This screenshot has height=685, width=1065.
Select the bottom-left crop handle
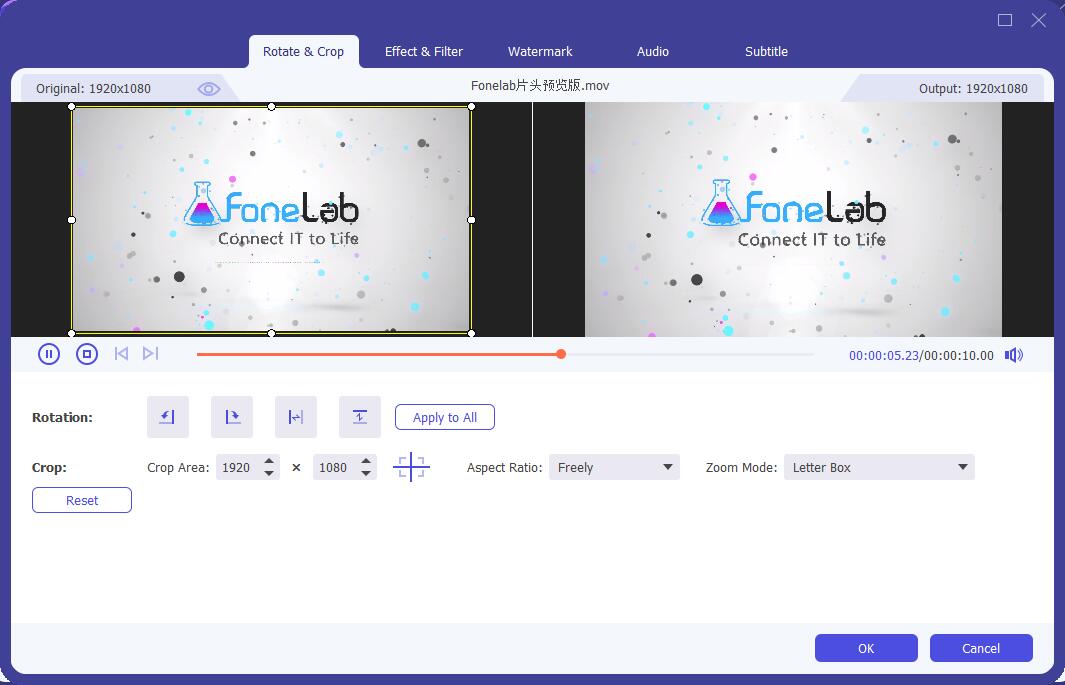tap(72, 333)
